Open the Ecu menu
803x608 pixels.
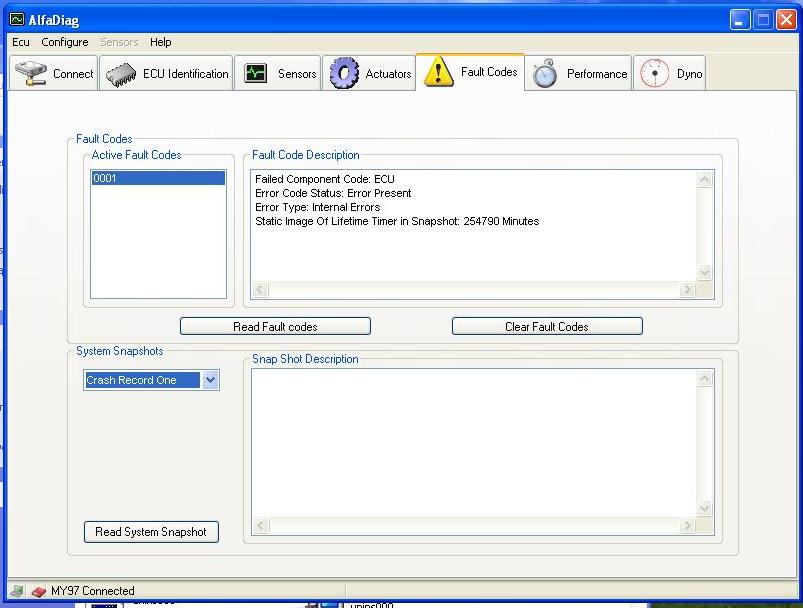click(x=21, y=42)
